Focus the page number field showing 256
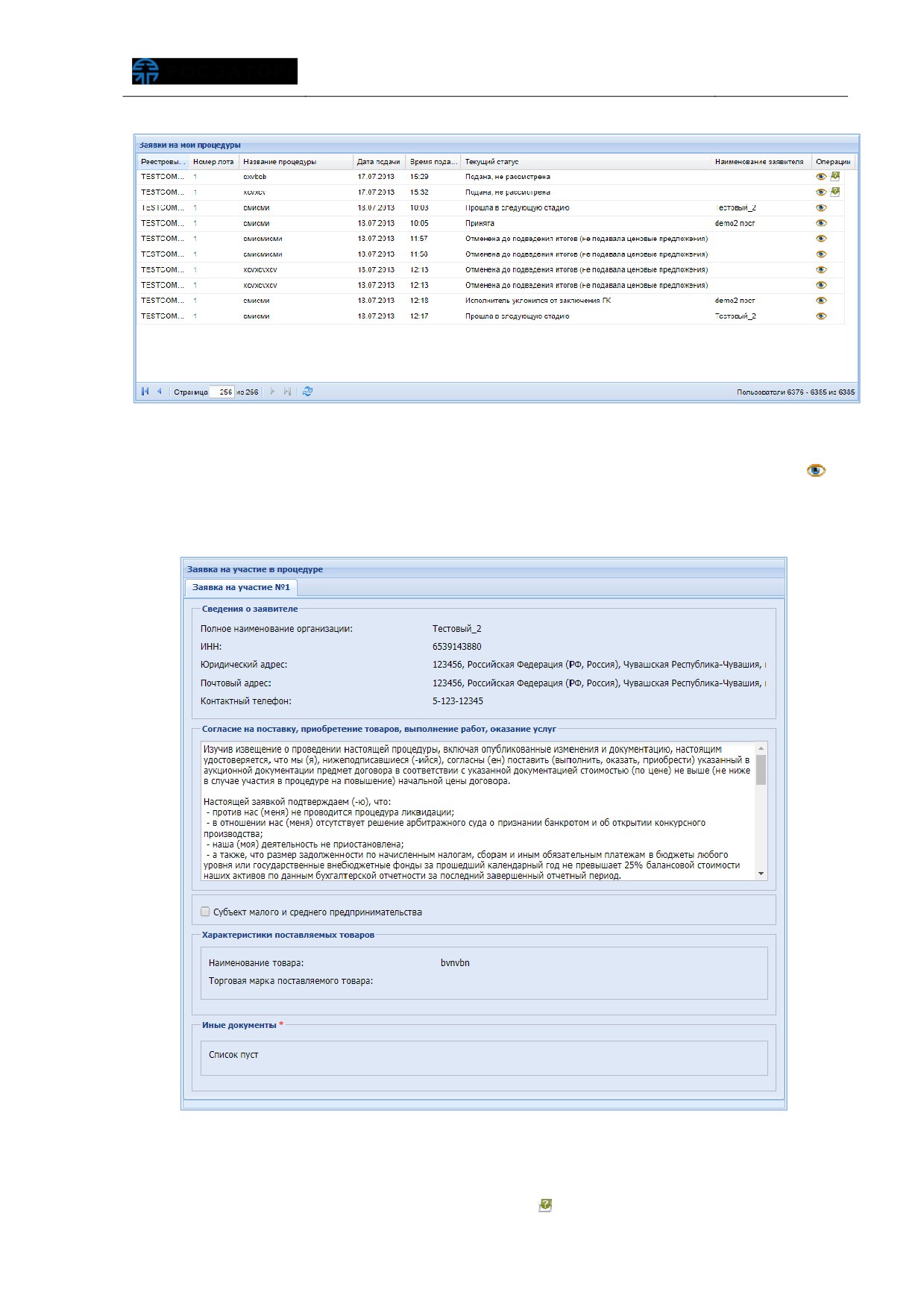 pos(222,392)
